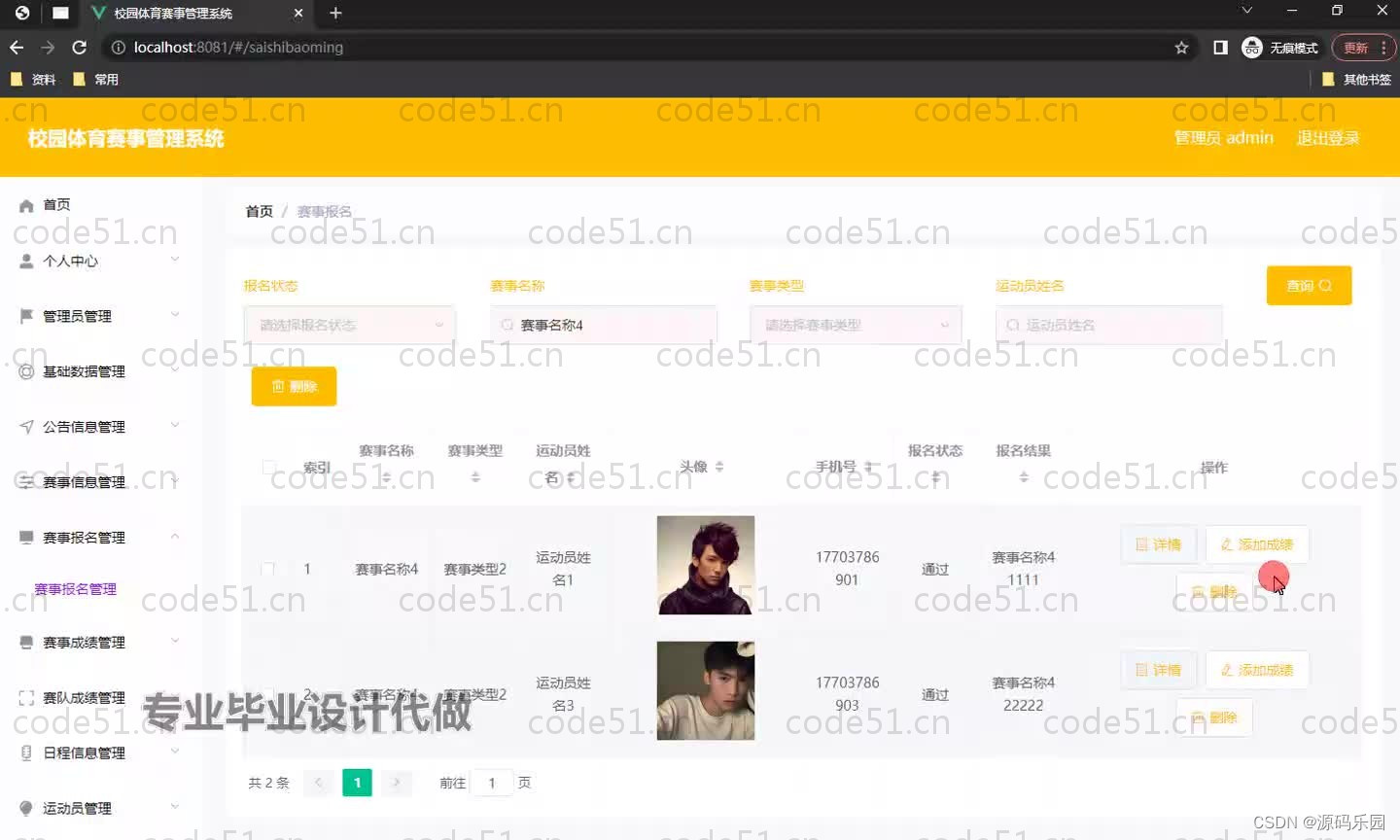Click the 赛队成绩管理 bracket icon
Screen dimensions: 1400x840
tap(26, 697)
